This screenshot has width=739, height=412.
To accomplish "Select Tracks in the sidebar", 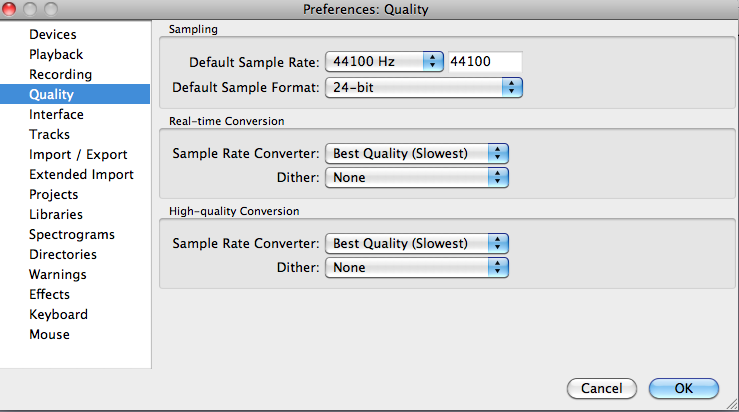I will 49,135.
